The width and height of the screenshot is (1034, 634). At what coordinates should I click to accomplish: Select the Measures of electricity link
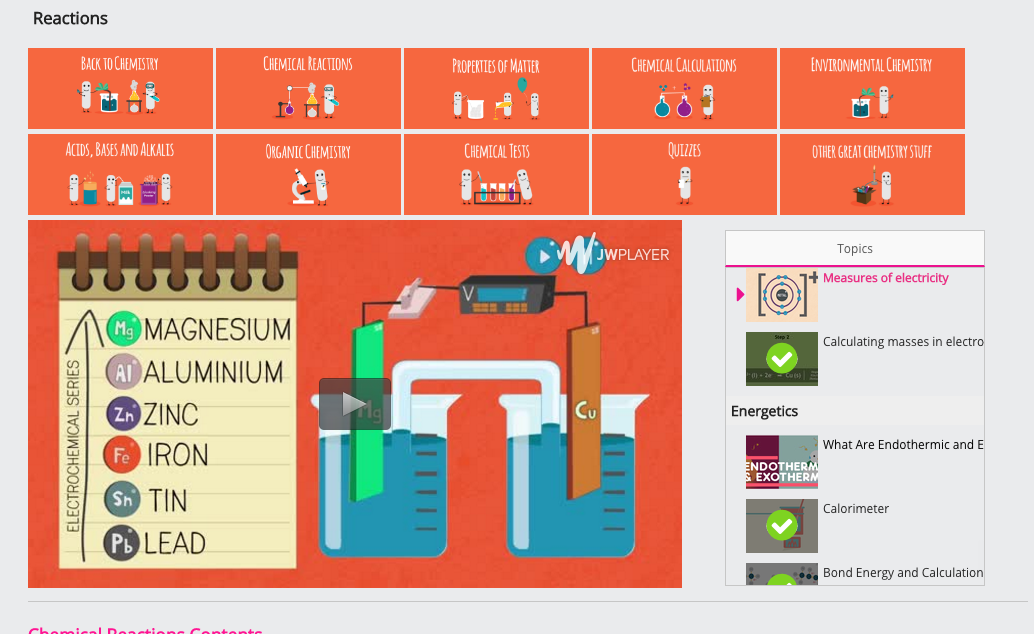(885, 278)
